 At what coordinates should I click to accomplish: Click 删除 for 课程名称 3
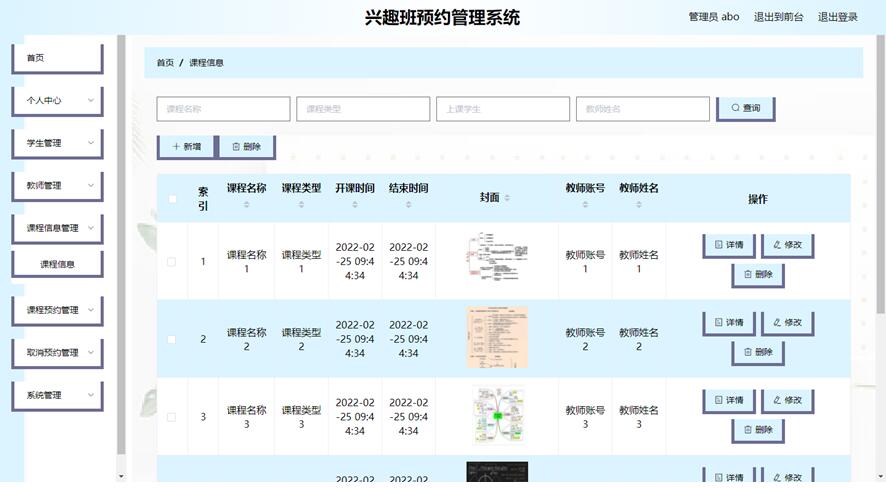758,431
